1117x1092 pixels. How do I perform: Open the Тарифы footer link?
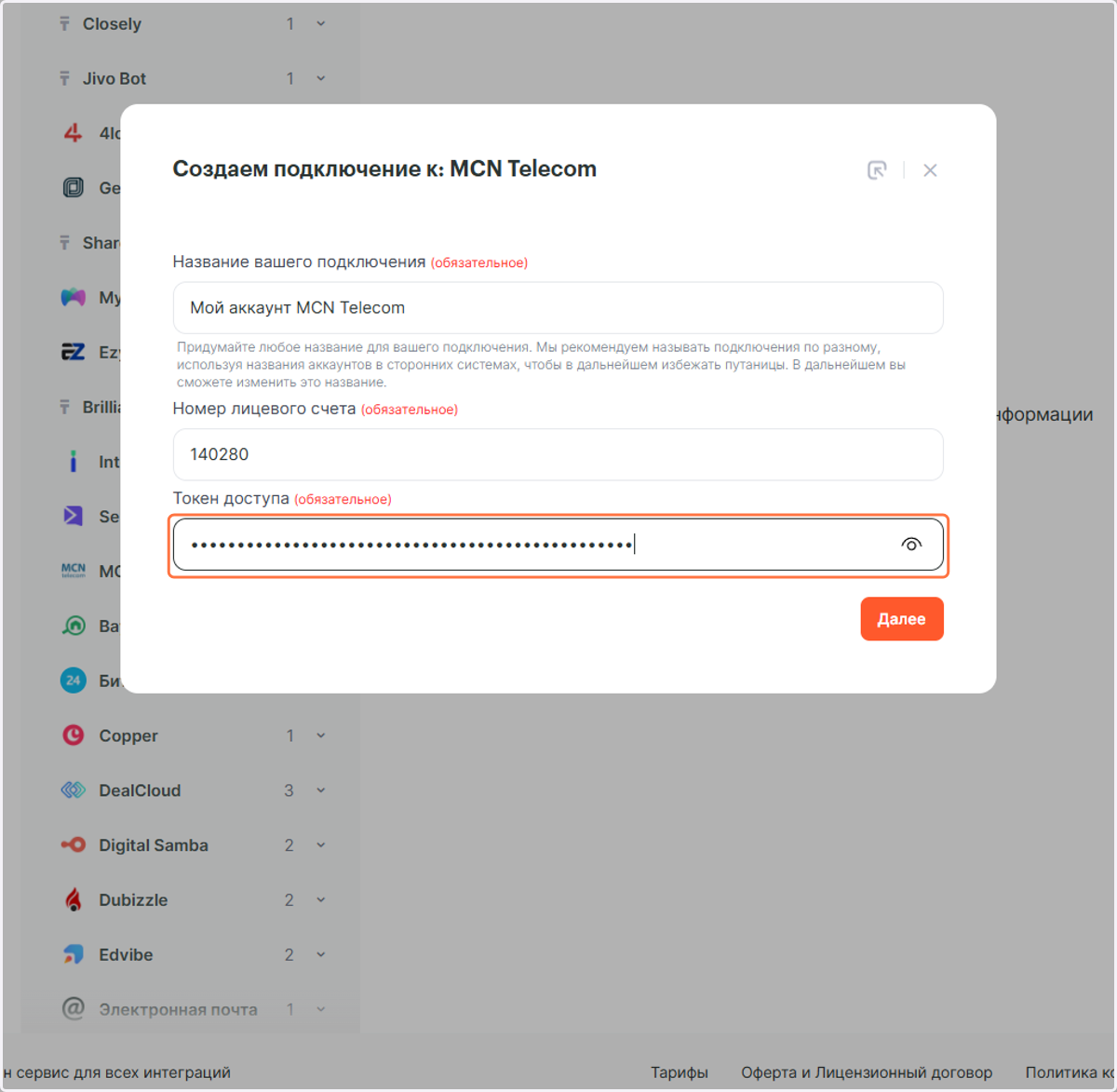(680, 1072)
